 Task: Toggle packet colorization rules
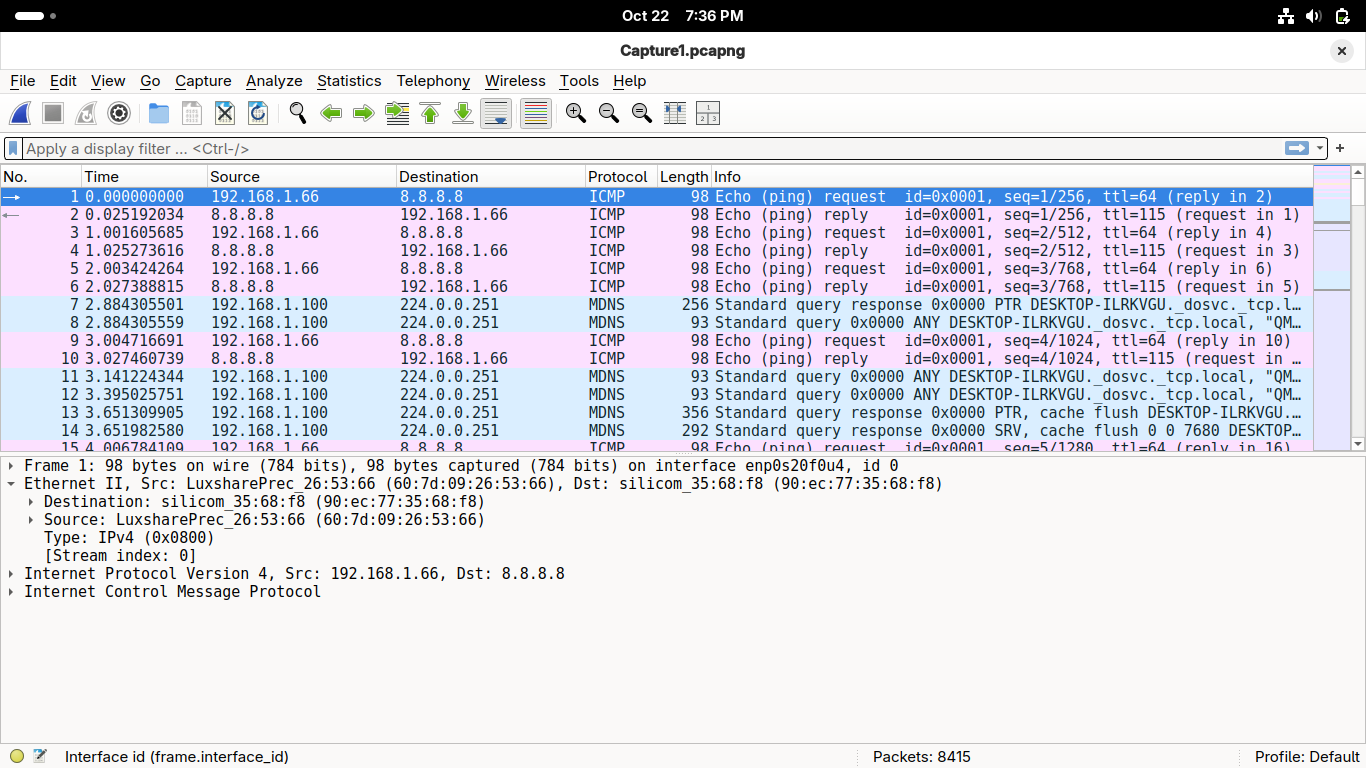[536, 114]
